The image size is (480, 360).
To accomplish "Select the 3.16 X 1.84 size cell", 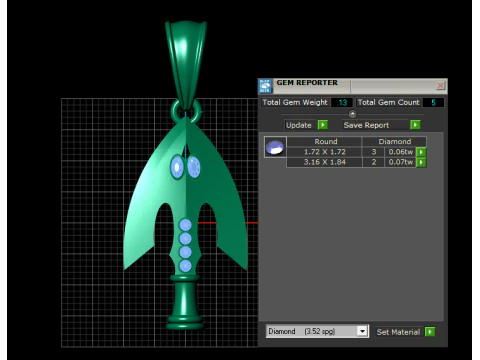I will click(324, 162).
